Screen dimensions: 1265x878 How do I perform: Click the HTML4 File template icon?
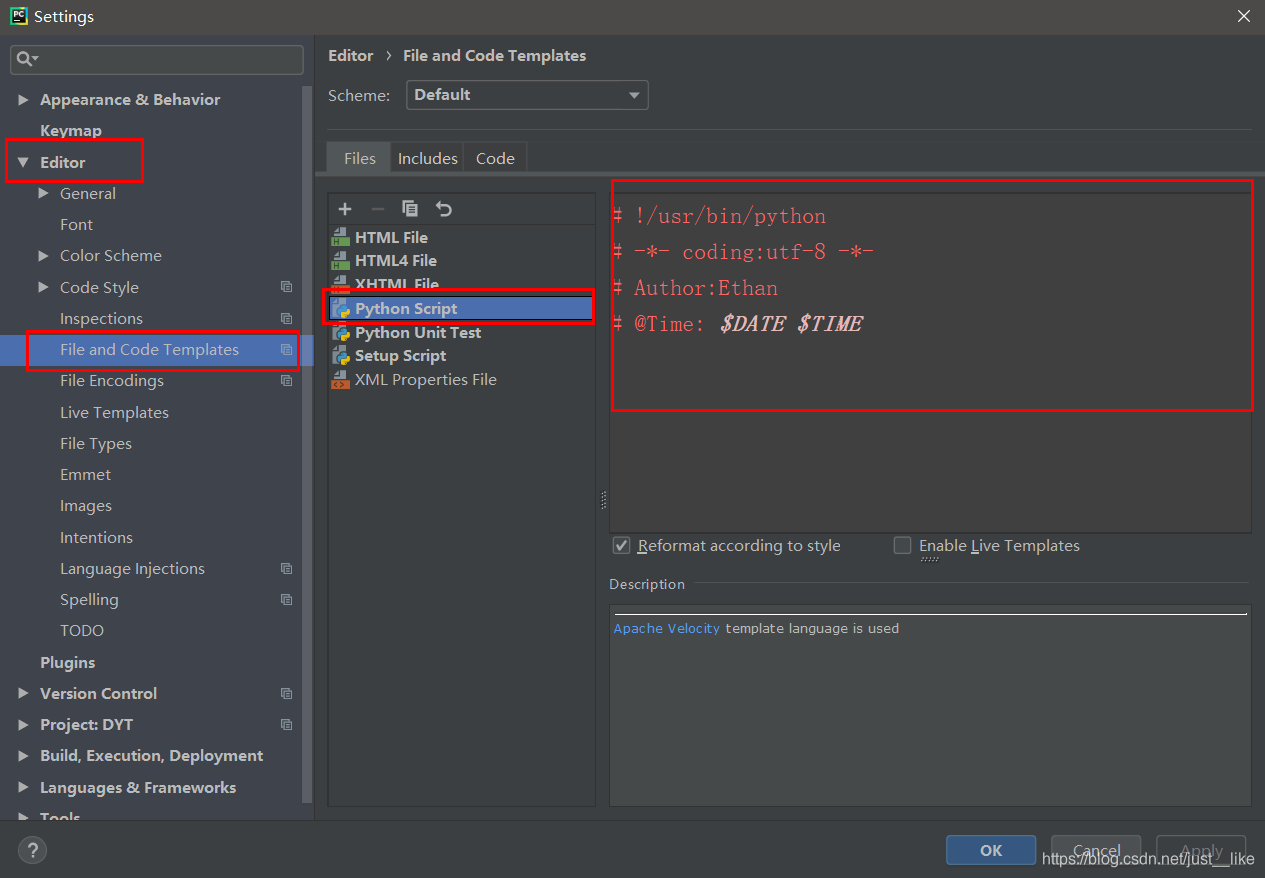[340, 261]
